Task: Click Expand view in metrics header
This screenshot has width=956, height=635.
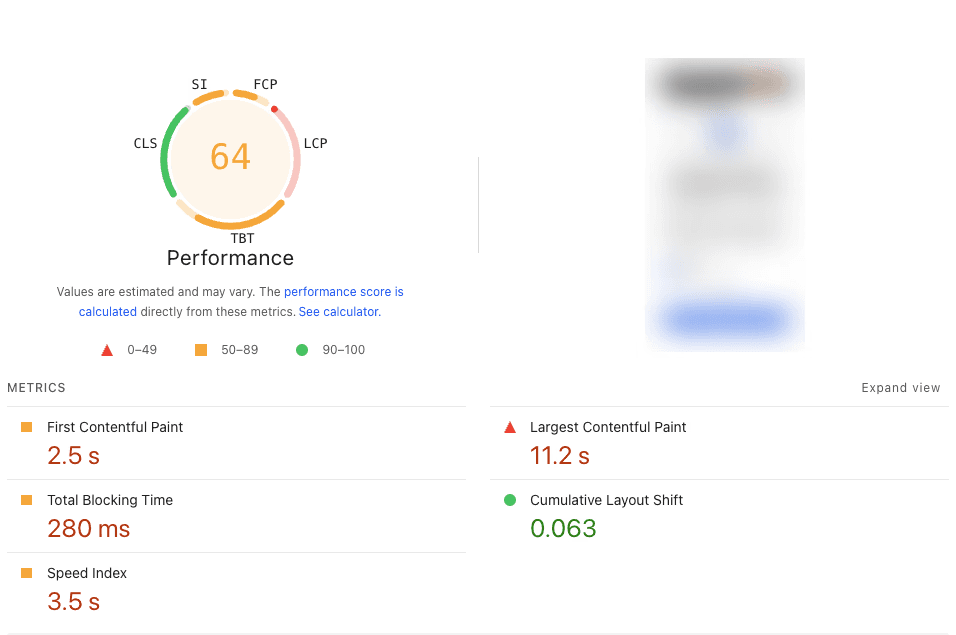Action: point(901,388)
